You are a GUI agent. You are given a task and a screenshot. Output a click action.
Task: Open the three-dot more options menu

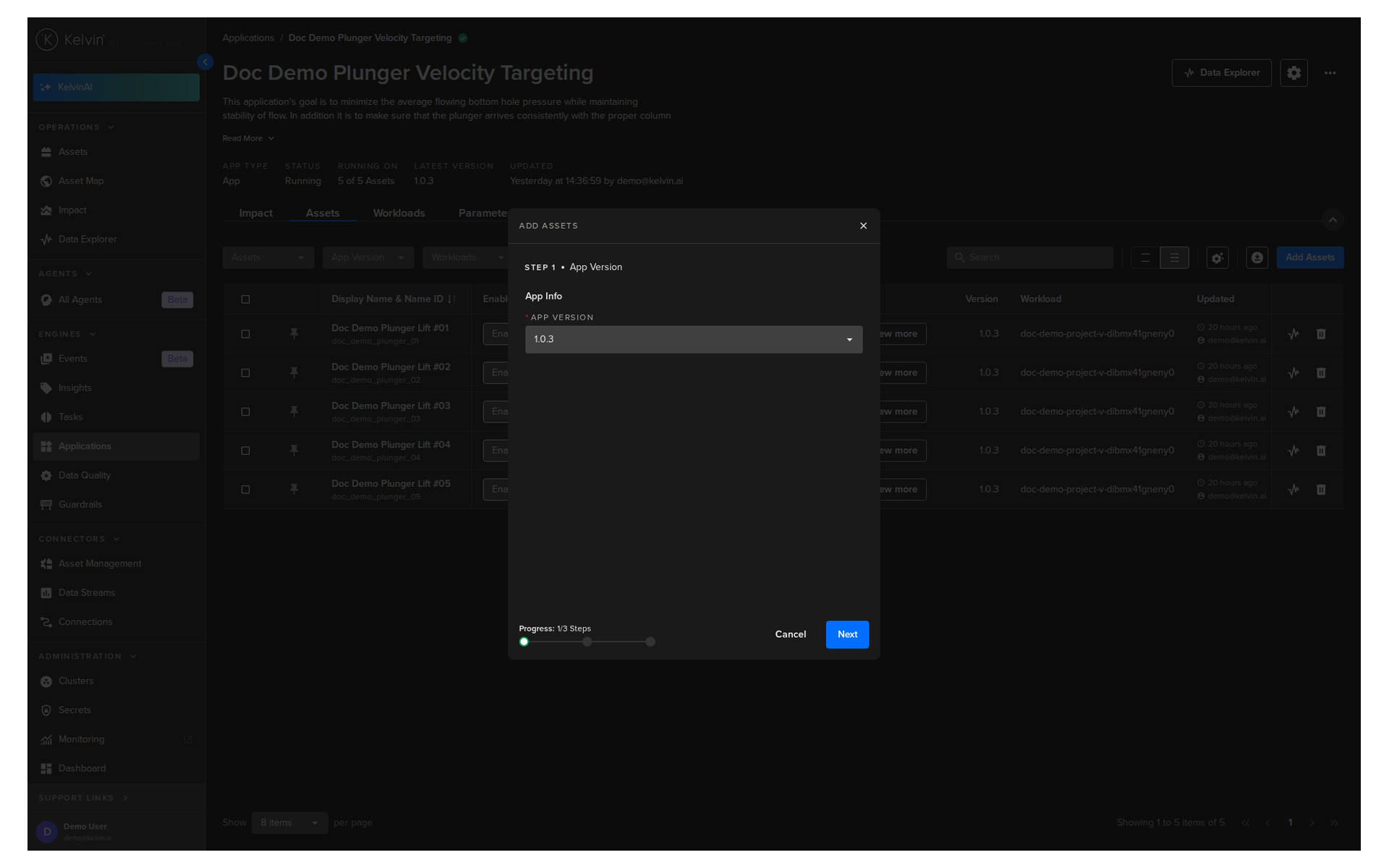point(1330,73)
